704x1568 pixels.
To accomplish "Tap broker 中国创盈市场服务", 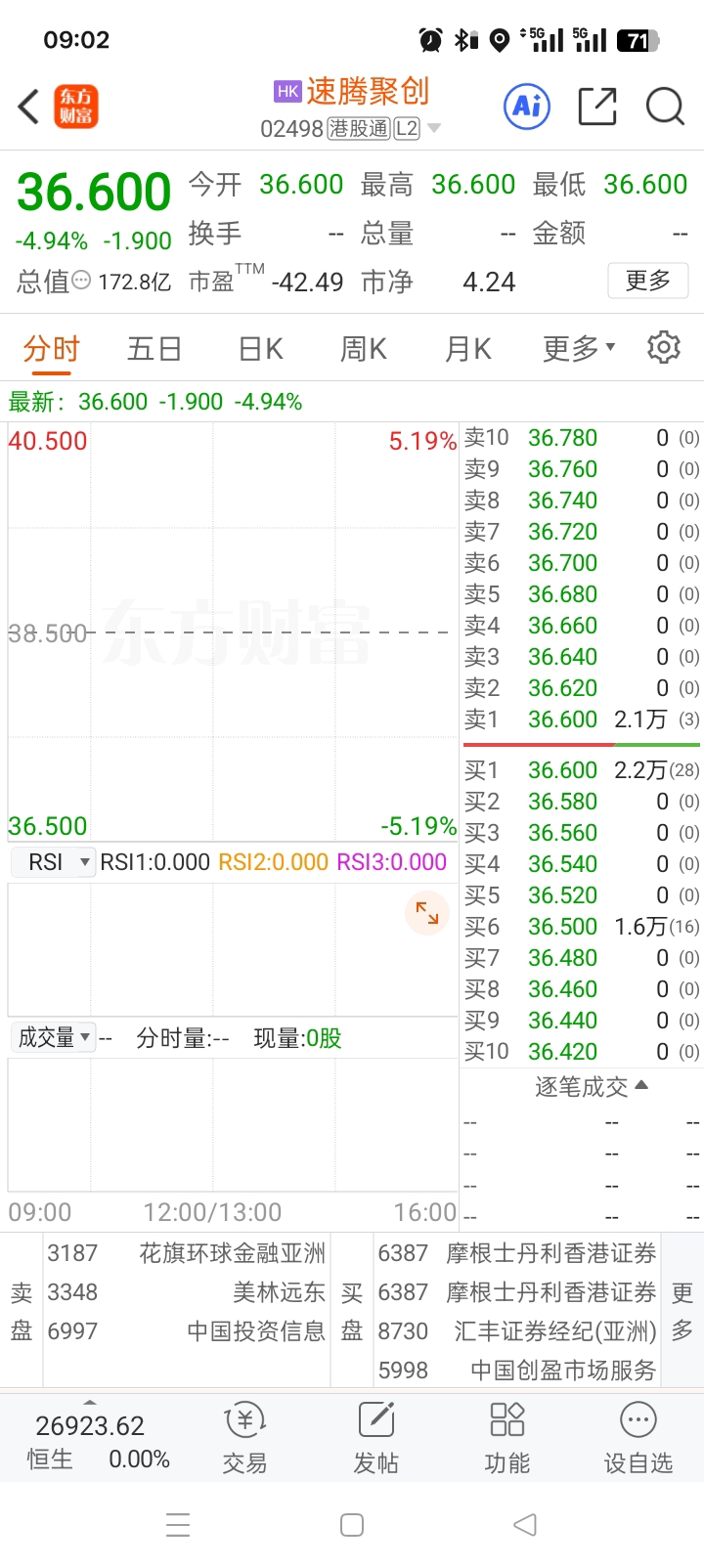I will 563,1371.
